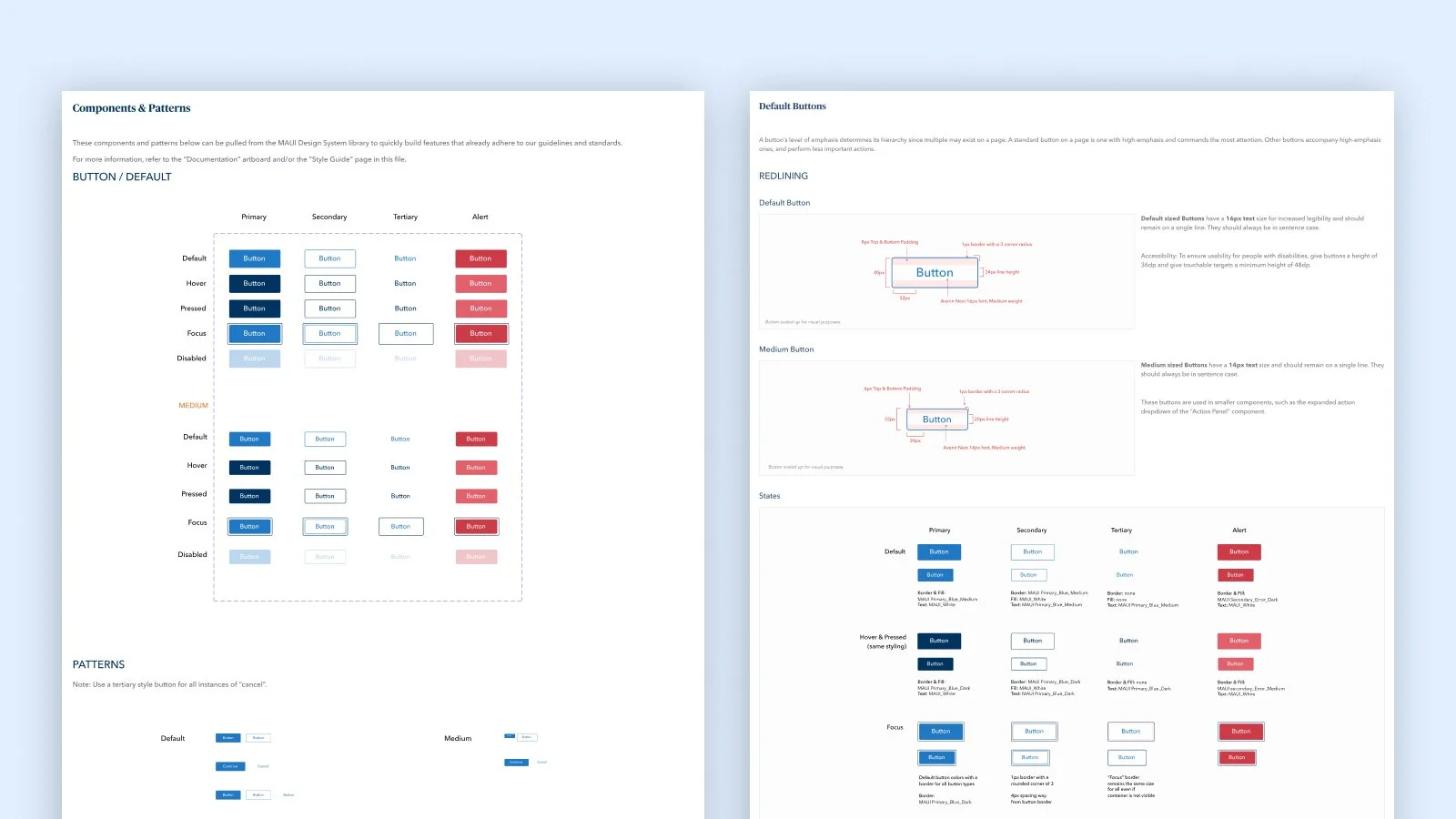Click the "Tertiary" column header on the Components page
Viewport: 1456px width, 819px height.
click(x=406, y=217)
